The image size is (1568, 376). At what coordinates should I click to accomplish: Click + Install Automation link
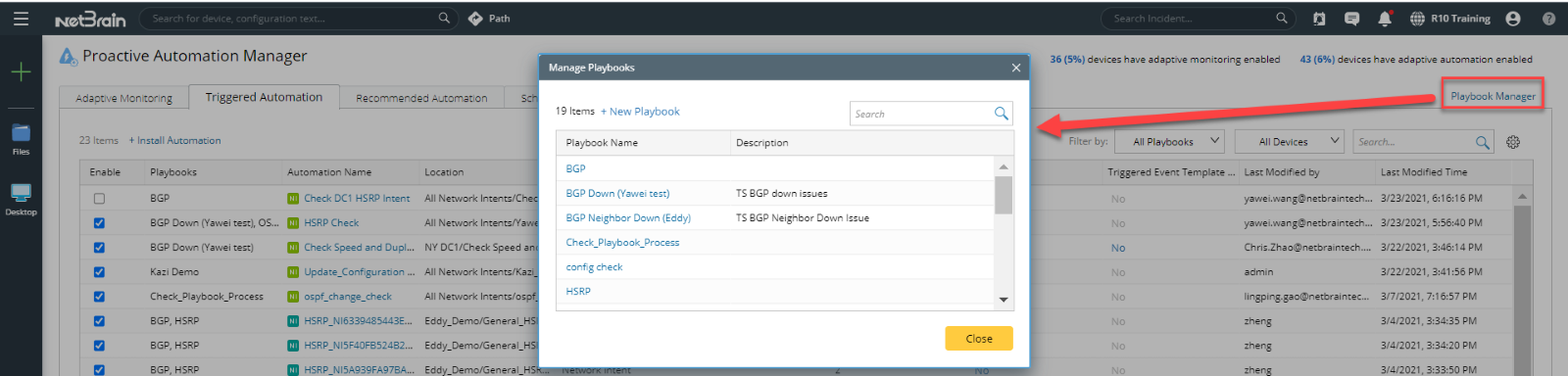pyautogui.click(x=175, y=141)
